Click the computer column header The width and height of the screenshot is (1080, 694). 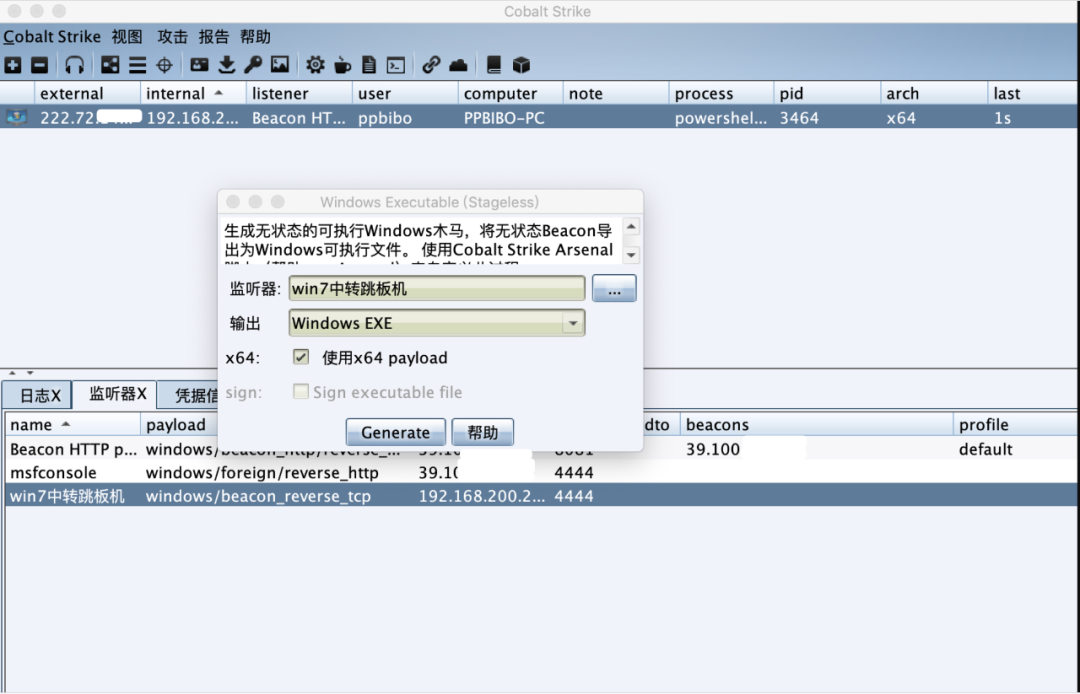(x=511, y=93)
